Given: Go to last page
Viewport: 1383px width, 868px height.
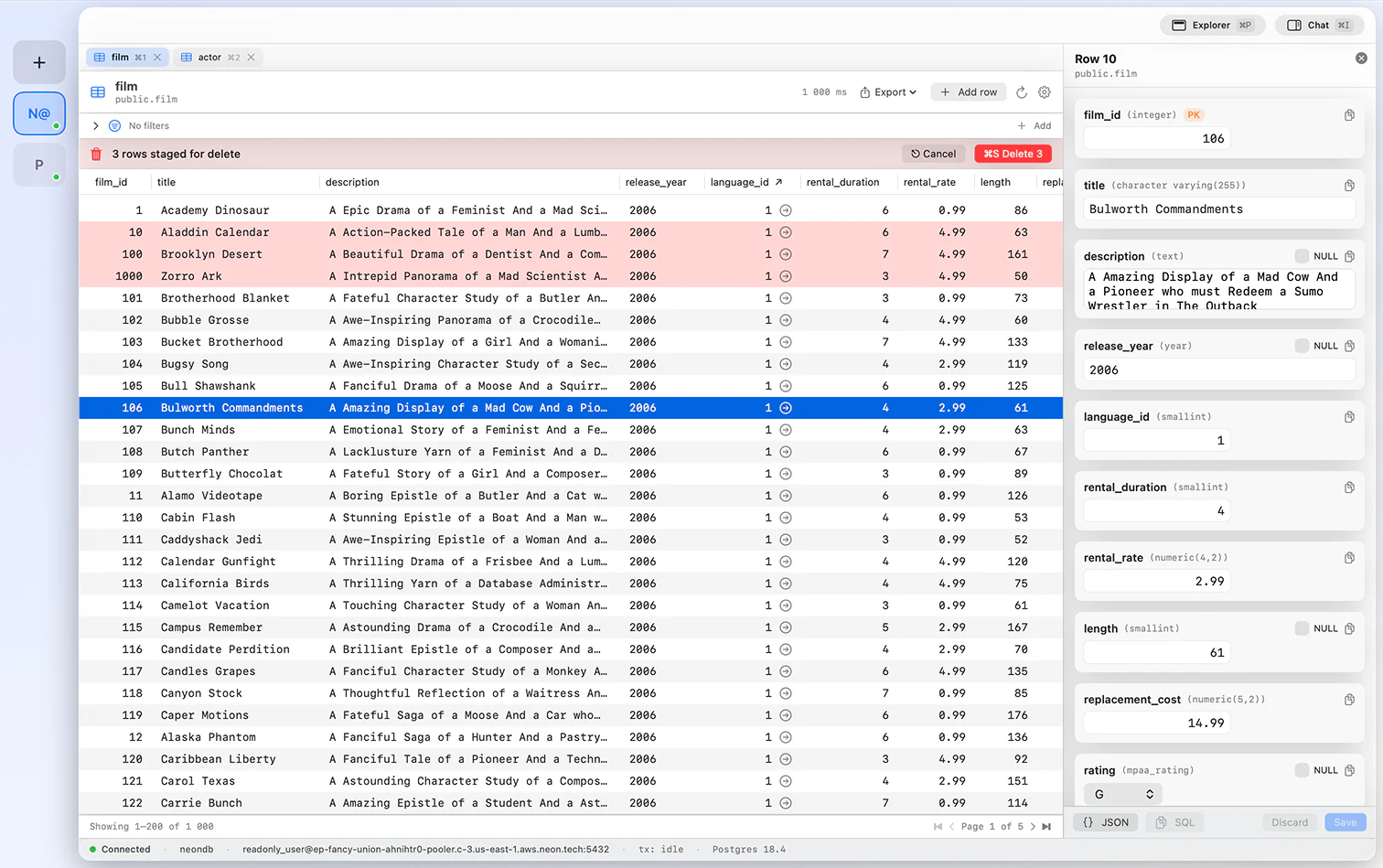Looking at the screenshot, I should click(1046, 826).
